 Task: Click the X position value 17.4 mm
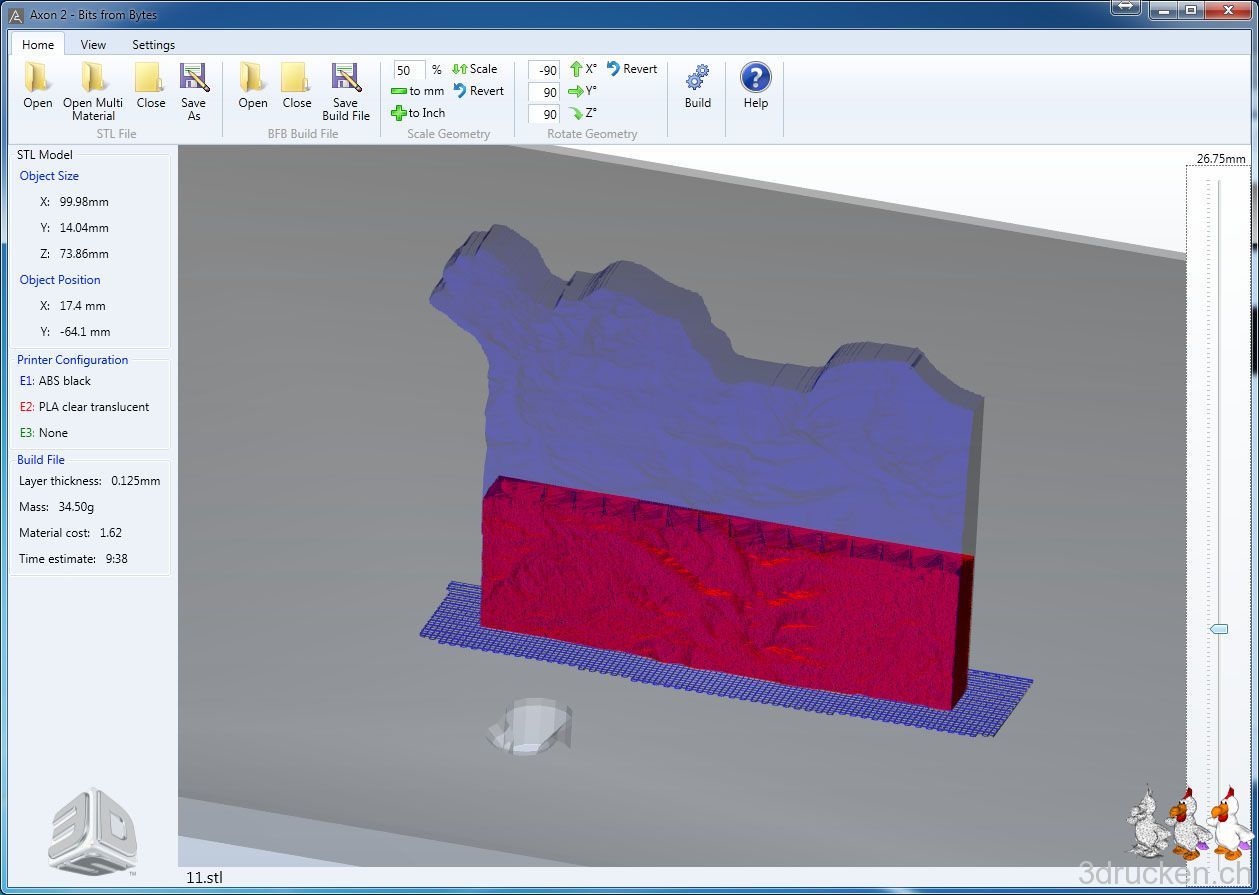pos(82,306)
